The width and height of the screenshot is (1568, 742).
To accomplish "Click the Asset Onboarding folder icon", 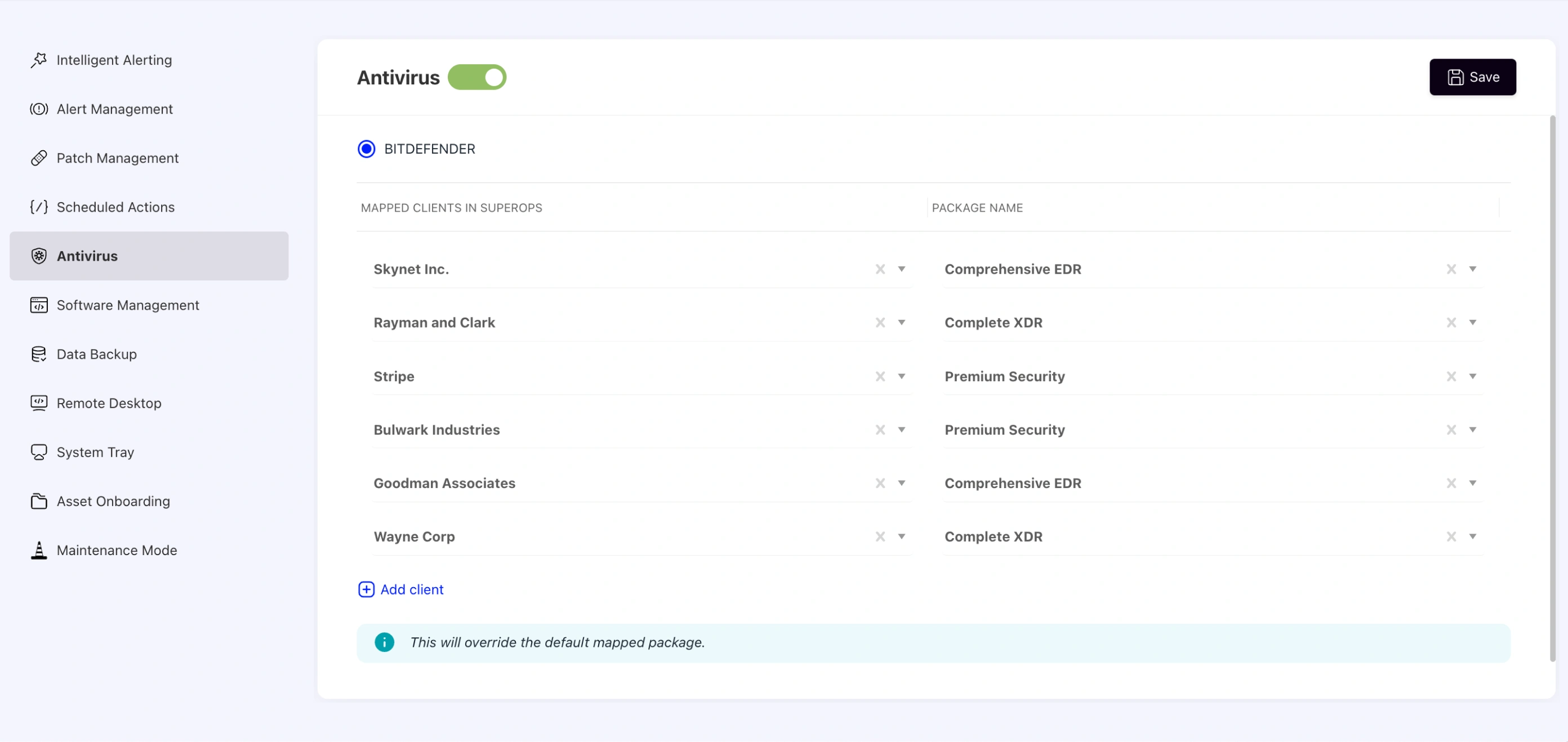I will 39,501.
